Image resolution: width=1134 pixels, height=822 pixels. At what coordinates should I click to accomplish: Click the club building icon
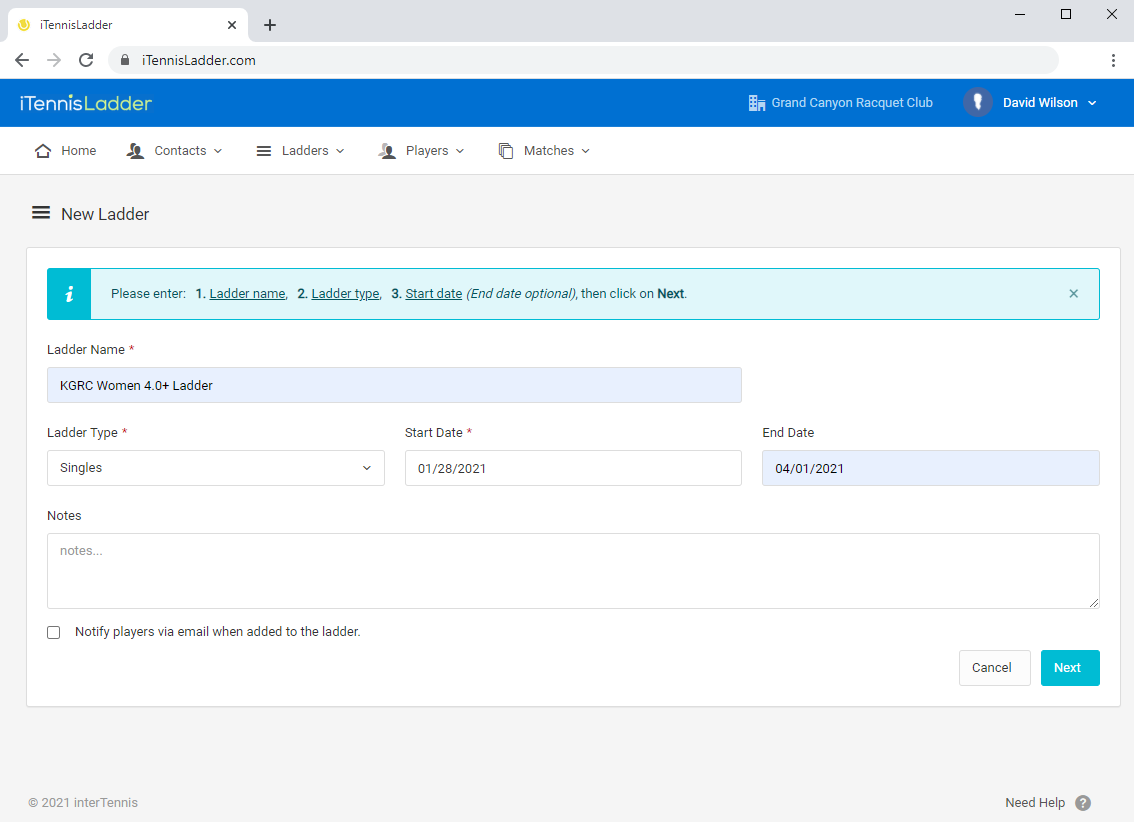[757, 103]
